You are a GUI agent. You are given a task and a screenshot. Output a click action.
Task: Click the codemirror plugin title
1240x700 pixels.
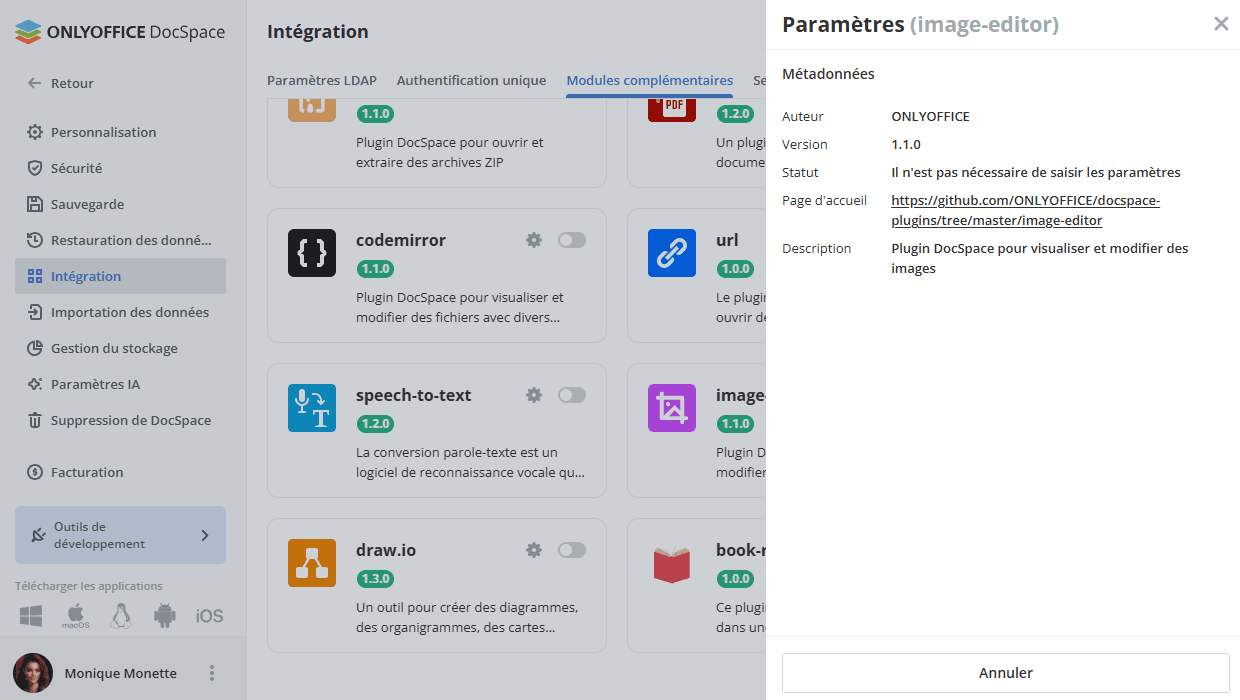click(x=401, y=240)
